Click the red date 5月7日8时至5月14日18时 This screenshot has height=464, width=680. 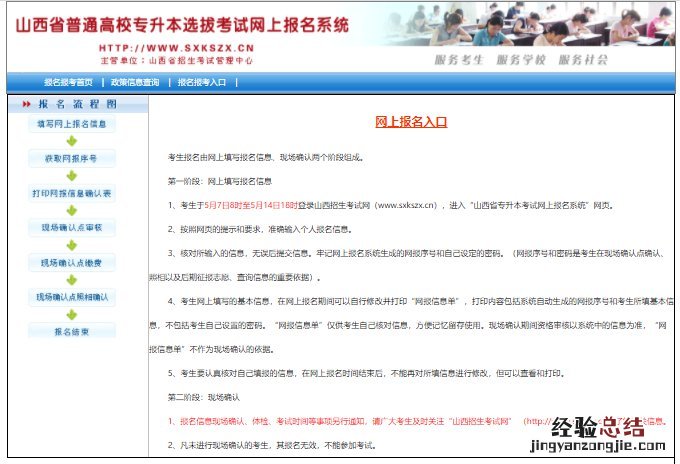251,206
